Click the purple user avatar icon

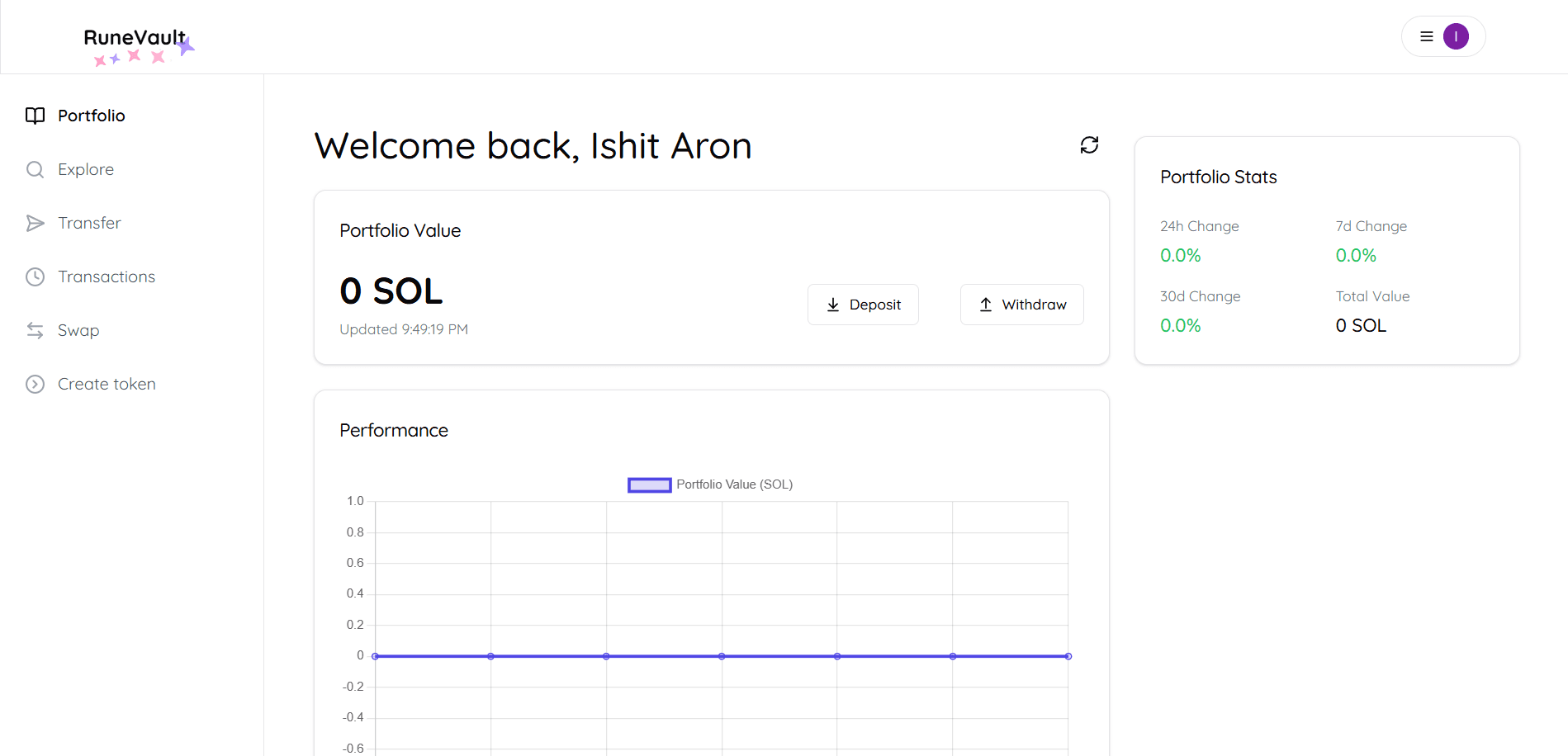point(1456,36)
